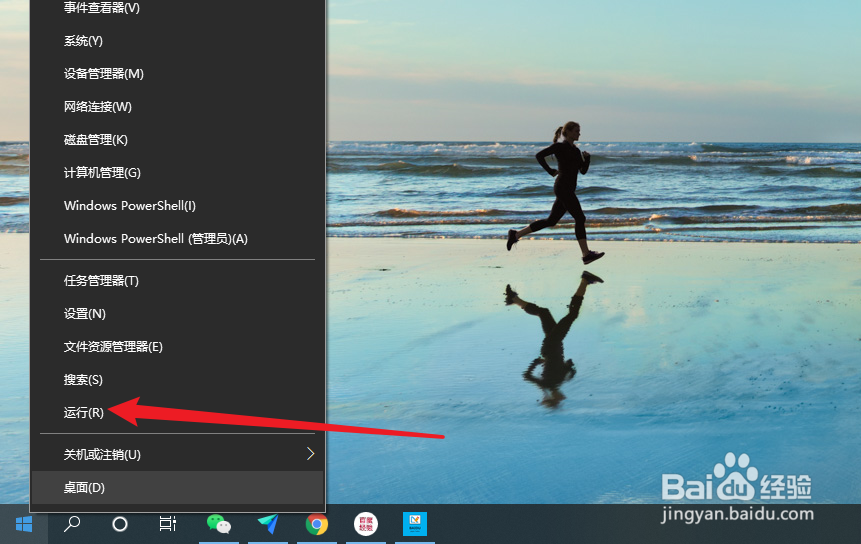Open Cortana circle icon on taskbar
This screenshot has width=861, height=544.
(x=120, y=524)
